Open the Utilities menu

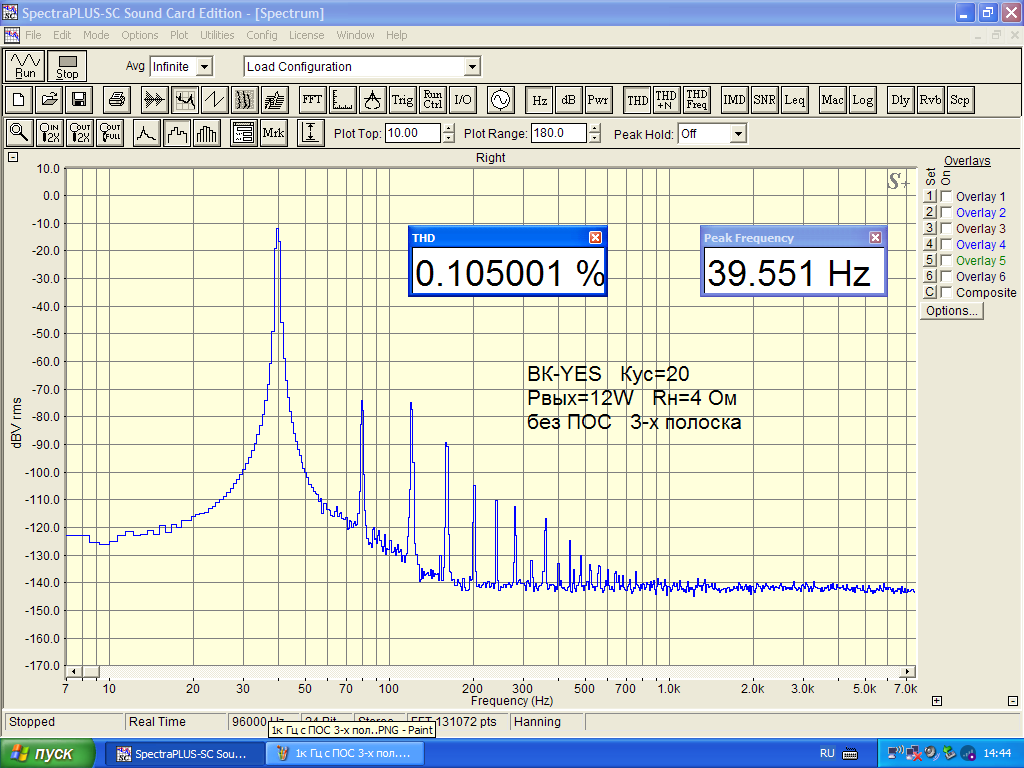point(217,35)
